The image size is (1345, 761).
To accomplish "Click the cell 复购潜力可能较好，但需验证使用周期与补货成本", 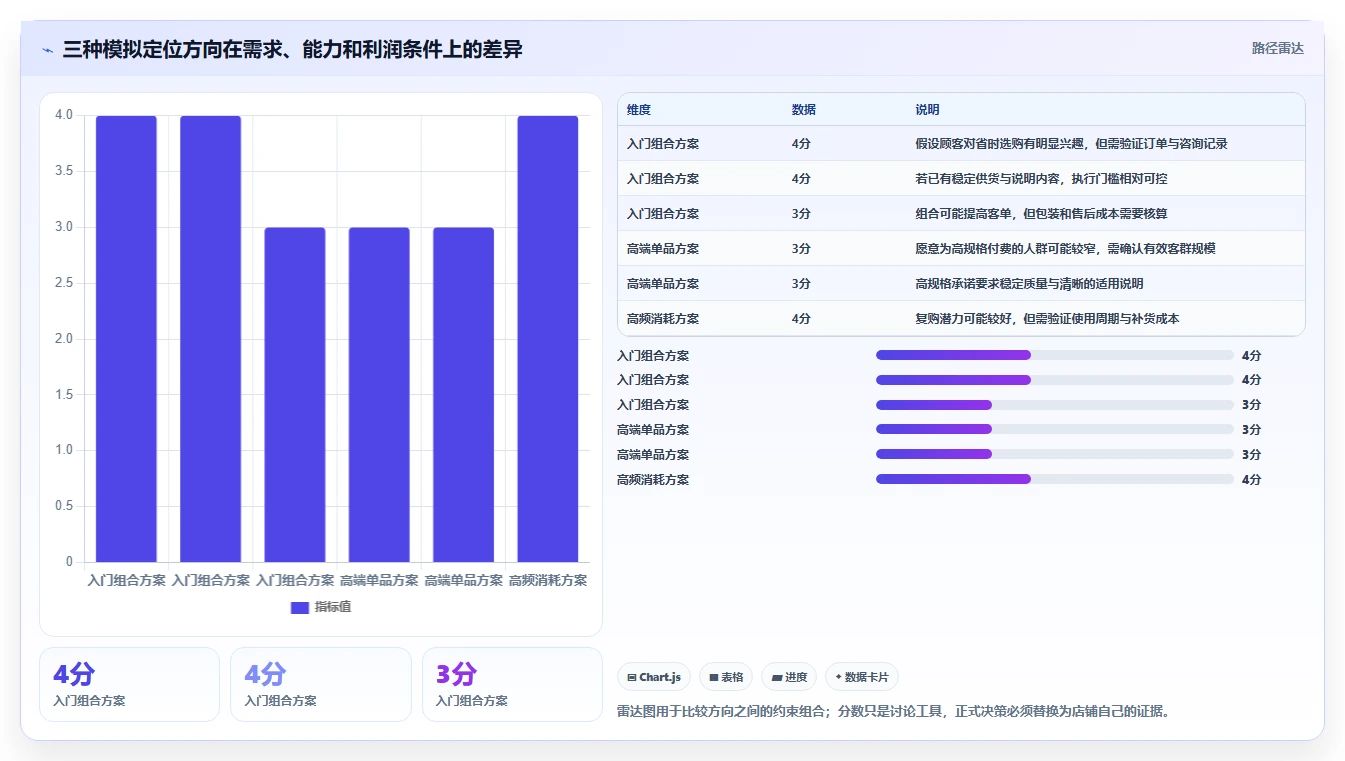I will click(1047, 319).
